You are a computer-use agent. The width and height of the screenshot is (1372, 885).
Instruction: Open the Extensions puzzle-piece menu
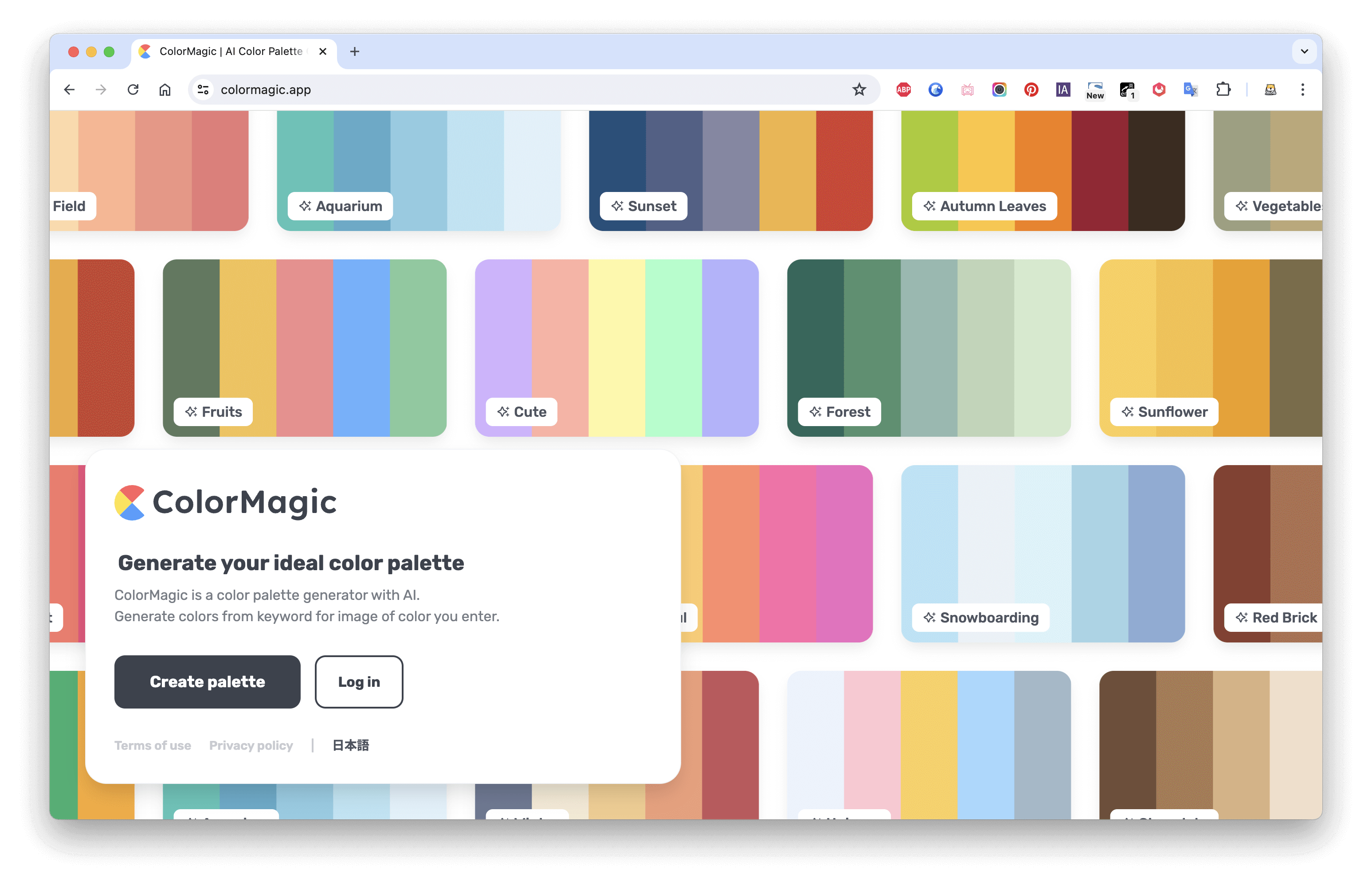(x=1223, y=90)
